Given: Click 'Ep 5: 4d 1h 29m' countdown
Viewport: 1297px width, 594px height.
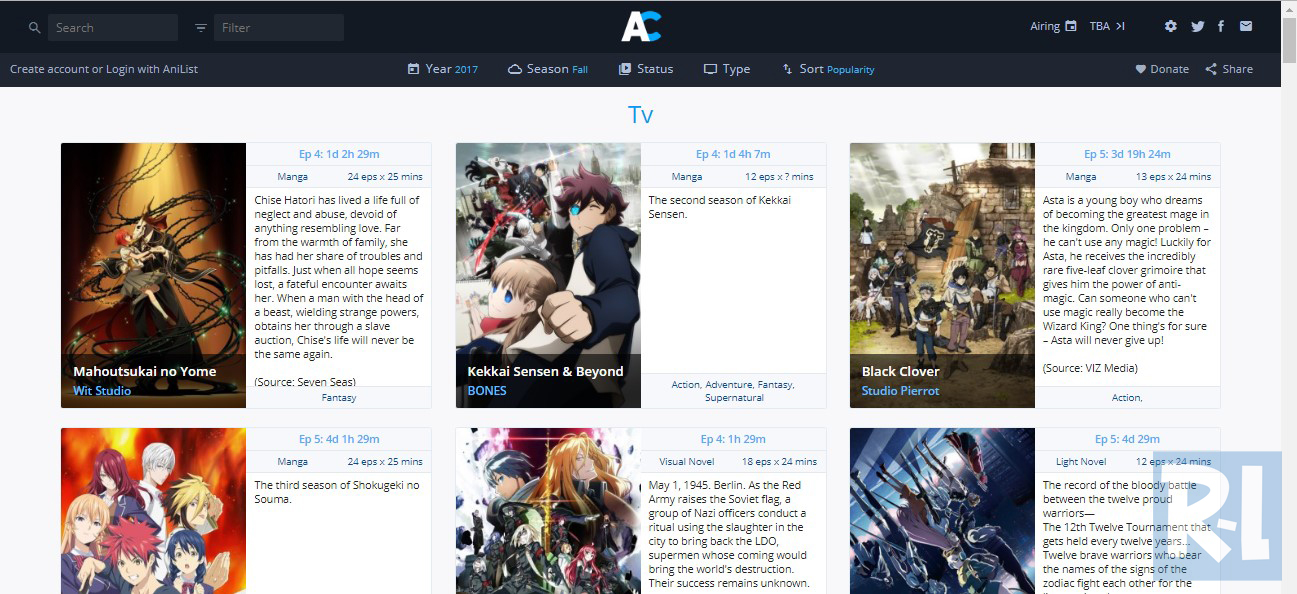Looking at the screenshot, I should pos(339,439).
